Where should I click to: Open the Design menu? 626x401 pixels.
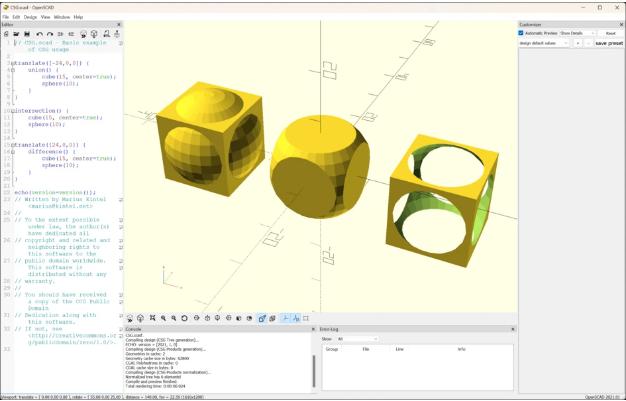coord(30,17)
